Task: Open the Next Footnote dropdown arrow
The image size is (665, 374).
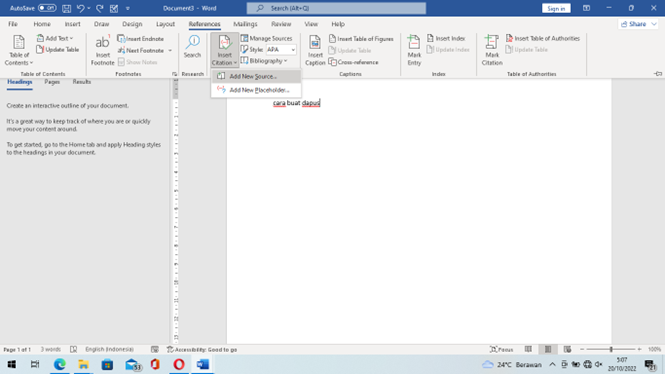Action: pyautogui.click(x=170, y=50)
